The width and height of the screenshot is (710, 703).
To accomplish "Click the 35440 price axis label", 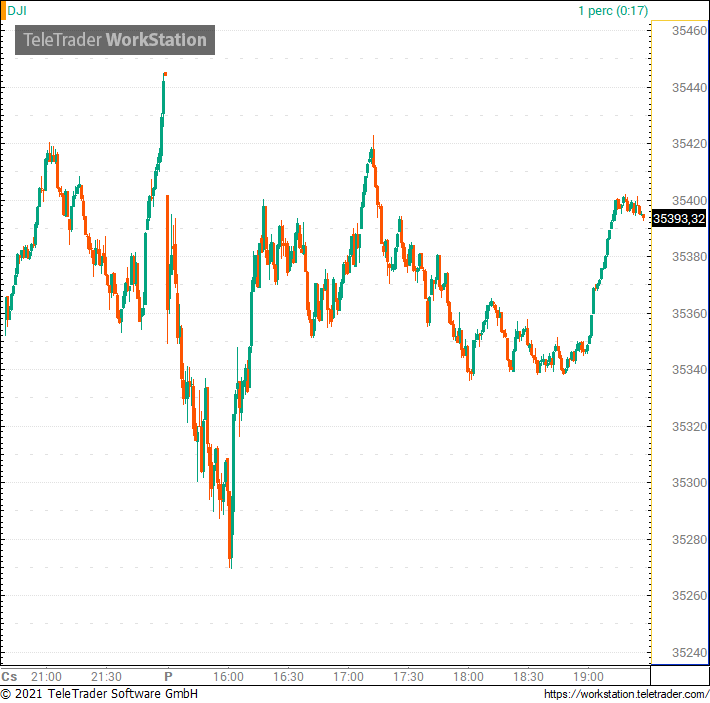I will click(689, 87).
